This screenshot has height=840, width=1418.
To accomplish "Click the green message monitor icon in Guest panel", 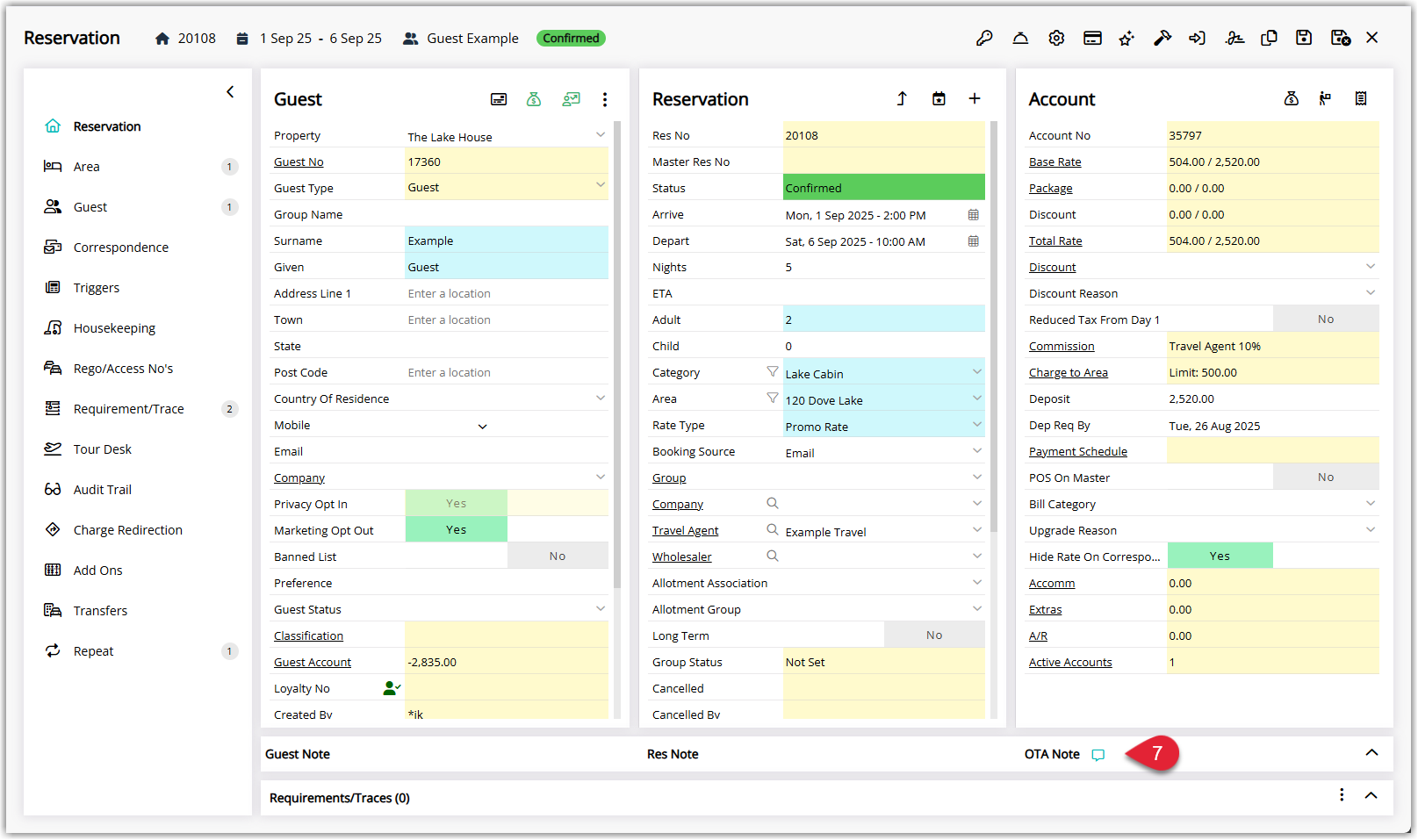I will coord(571,99).
